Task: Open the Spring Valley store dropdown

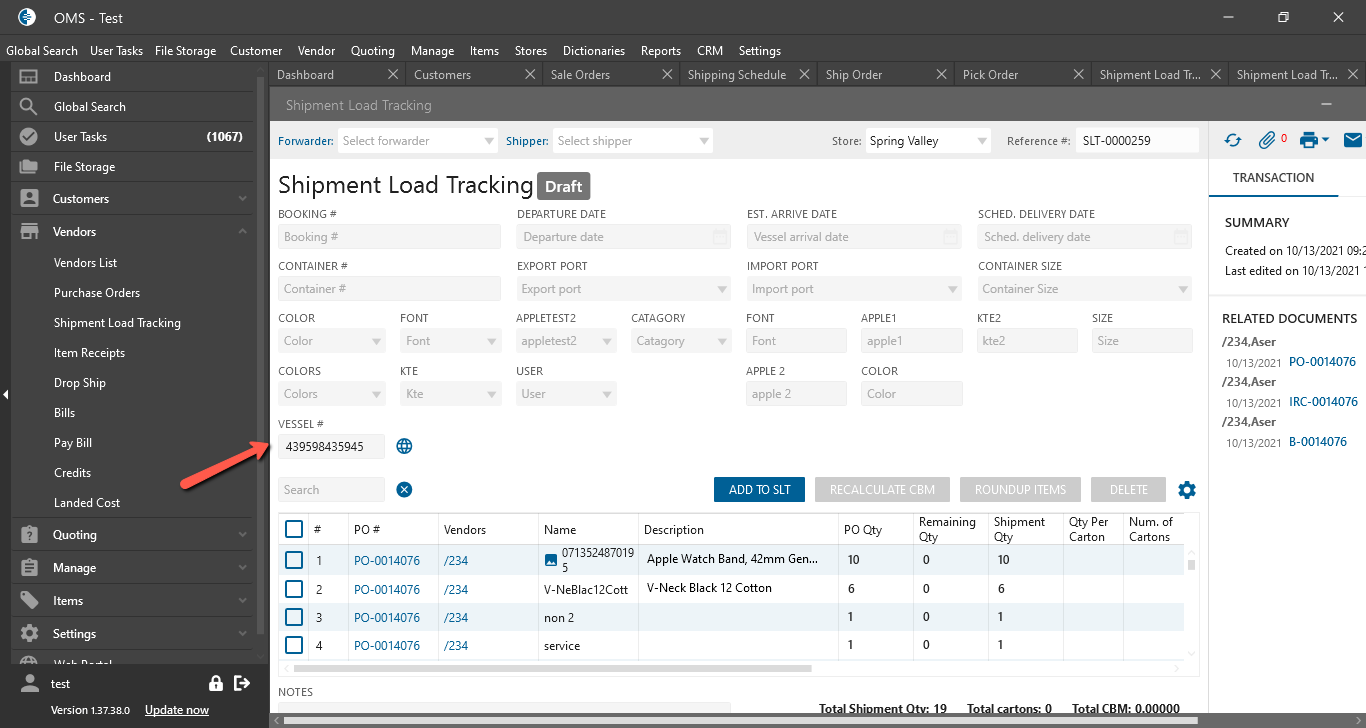Action: tap(927, 141)
